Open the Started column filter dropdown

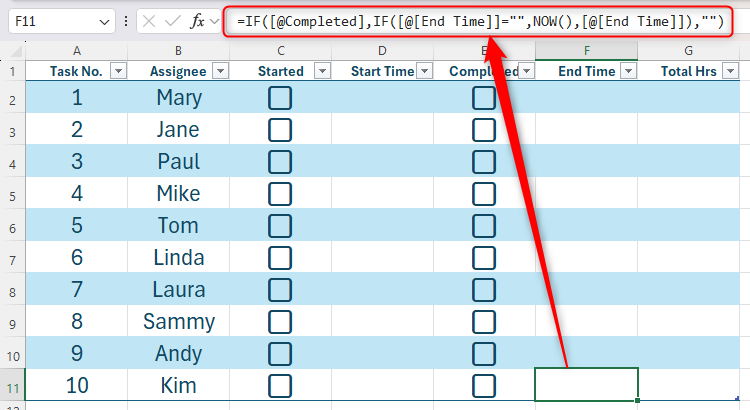[321, 70]
